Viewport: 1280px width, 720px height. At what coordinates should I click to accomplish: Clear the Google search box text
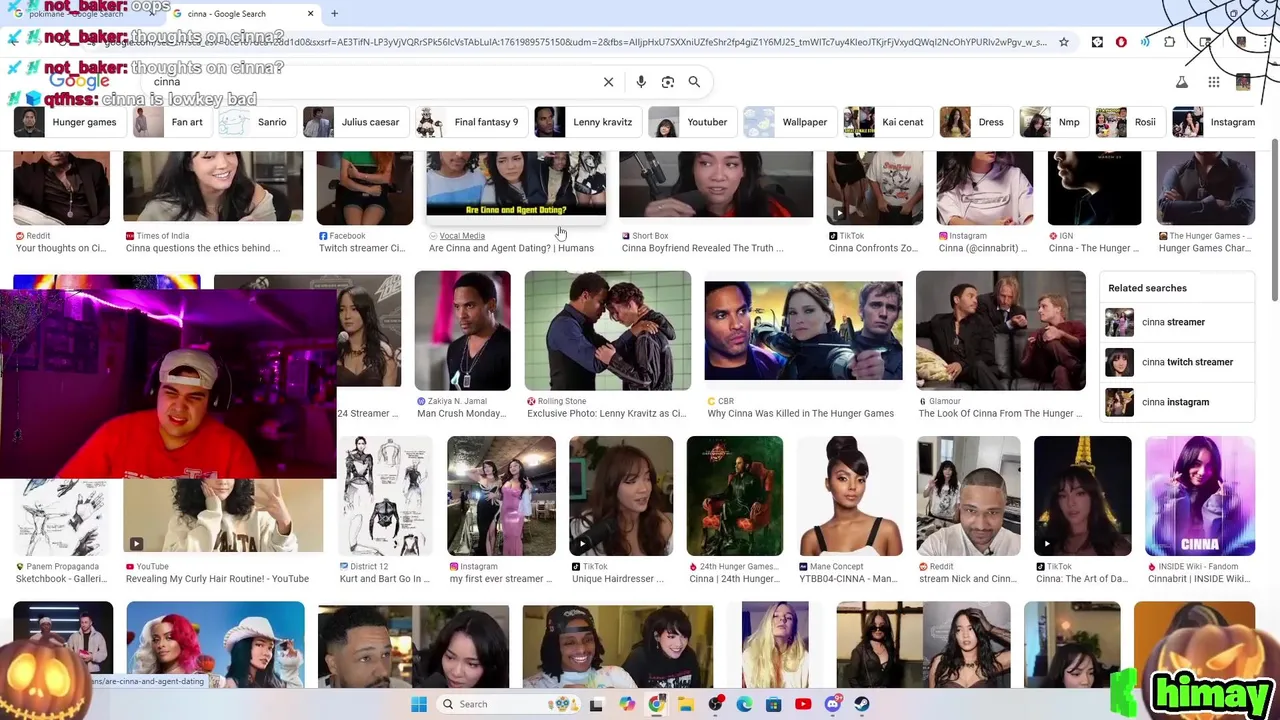click(608, 82)
